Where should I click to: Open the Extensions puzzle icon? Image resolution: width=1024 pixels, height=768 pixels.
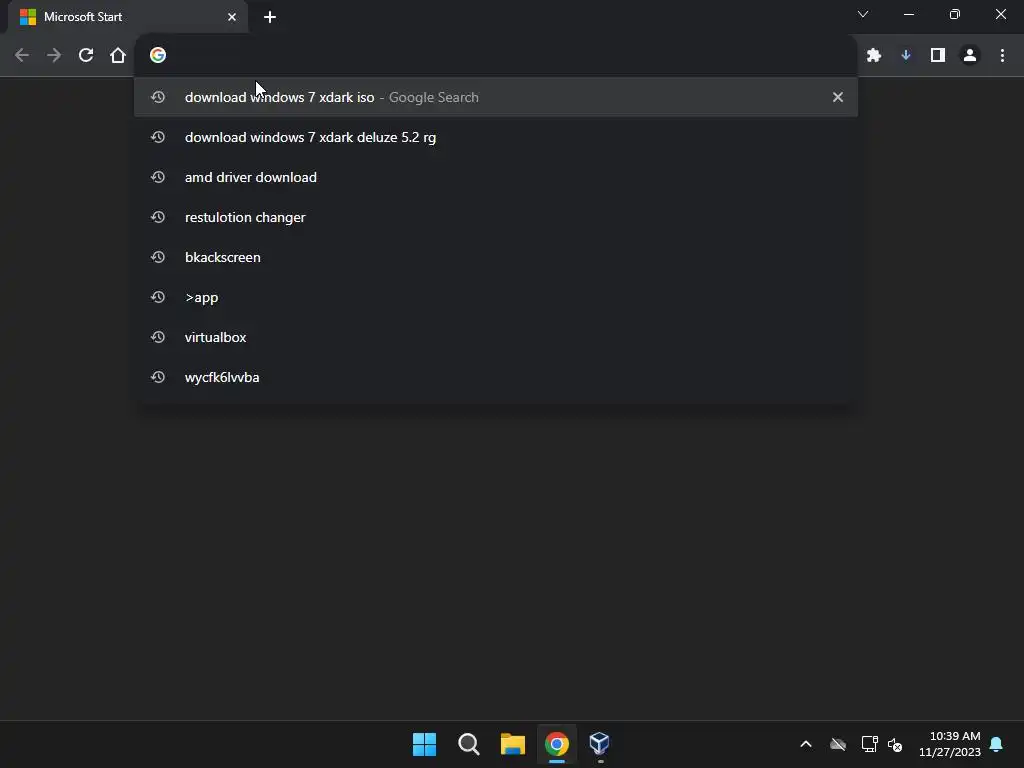tap(874, 56)
